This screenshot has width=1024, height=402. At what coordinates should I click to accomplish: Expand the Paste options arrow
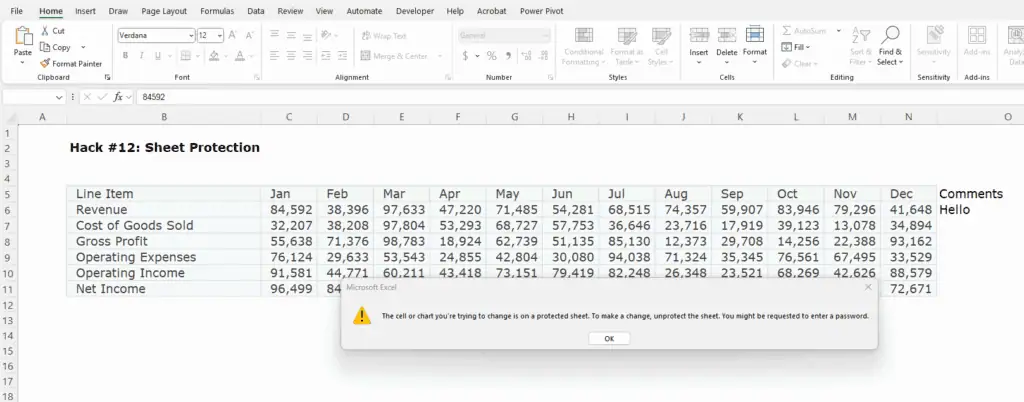[x=23, y=63]
